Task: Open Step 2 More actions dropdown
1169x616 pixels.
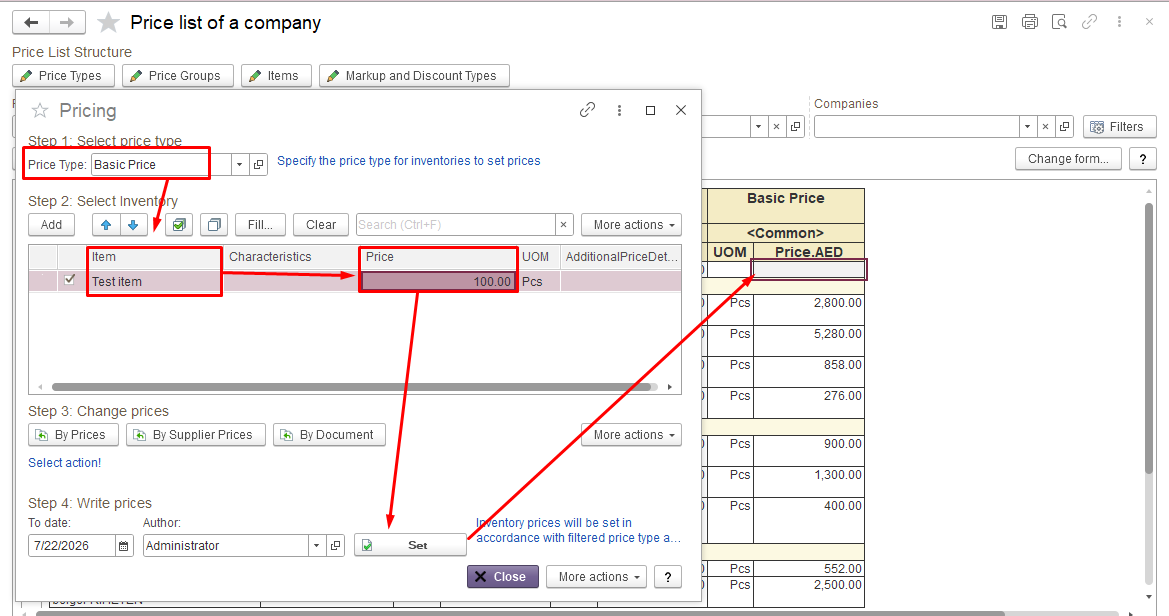Action: pyautogui.click(x=632, y=224)
